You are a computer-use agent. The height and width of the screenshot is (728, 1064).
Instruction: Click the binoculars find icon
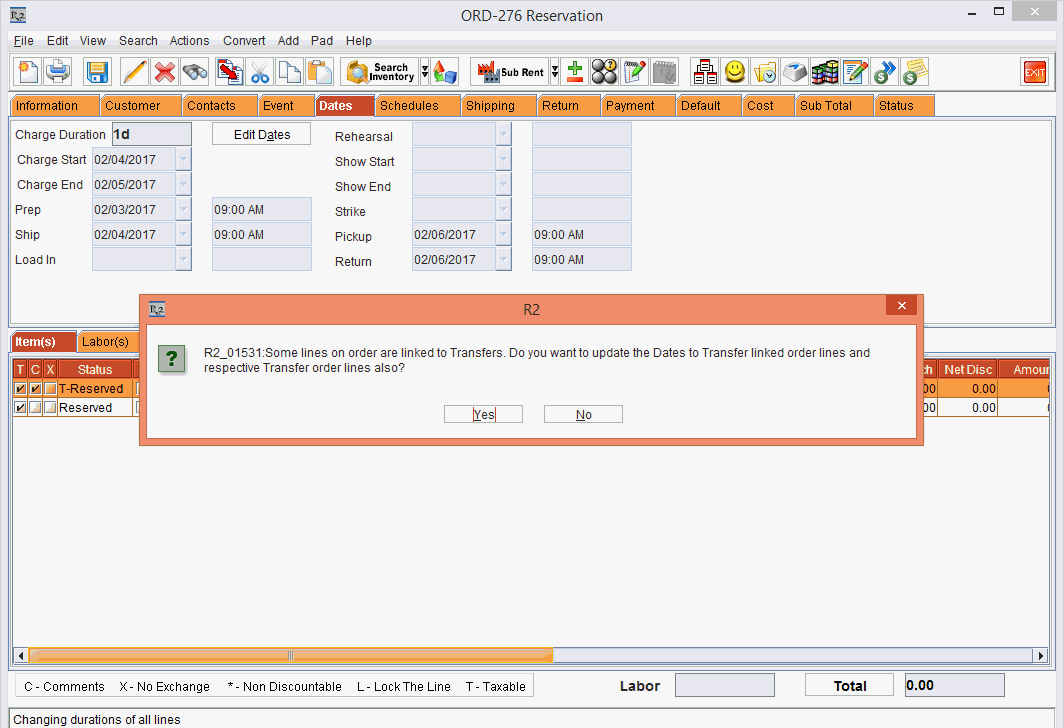(x=195, y=72)
